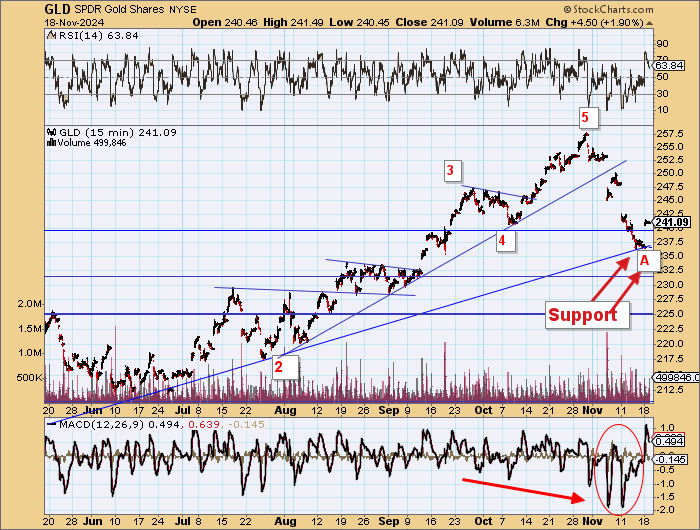Click the 0.494 MACD value tag on right axis
Screen dimensions: 700x530
[670, 442]
